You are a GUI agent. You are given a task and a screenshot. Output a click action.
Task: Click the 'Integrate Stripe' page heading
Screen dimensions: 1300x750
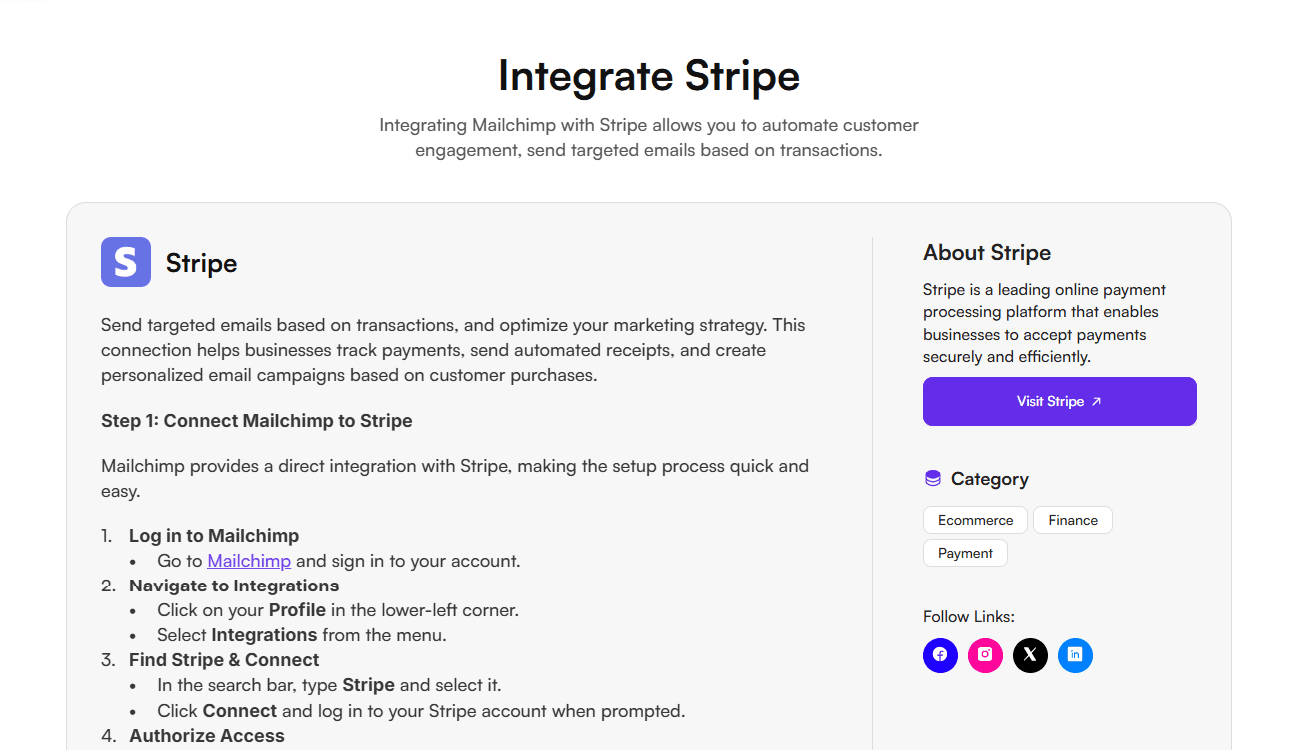[649, 76]
